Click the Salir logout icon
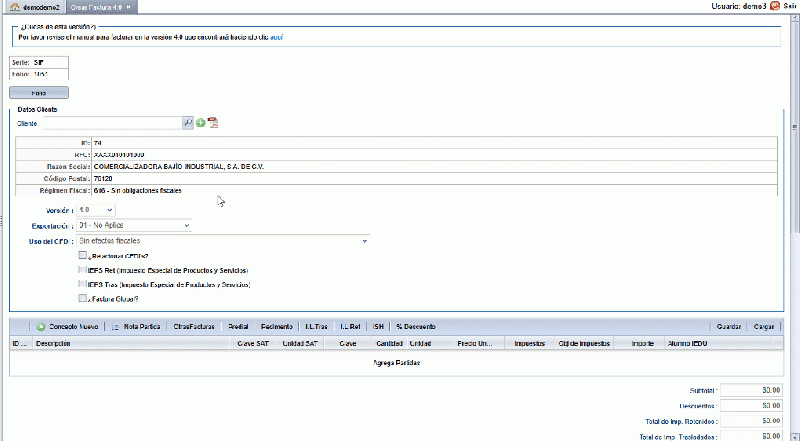 (x=775, y=6)
